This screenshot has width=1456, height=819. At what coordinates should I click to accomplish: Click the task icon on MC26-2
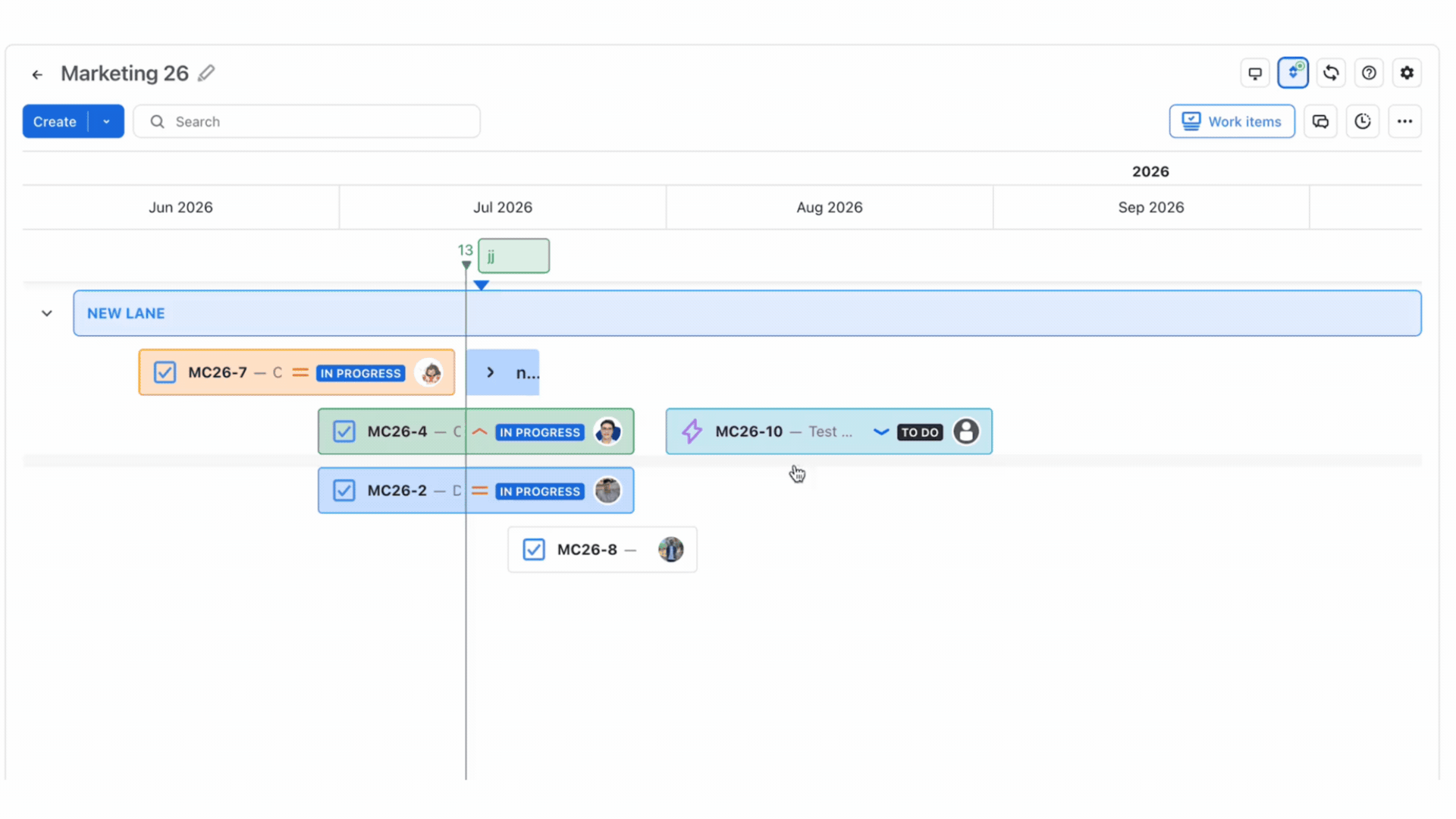[344, 491]
